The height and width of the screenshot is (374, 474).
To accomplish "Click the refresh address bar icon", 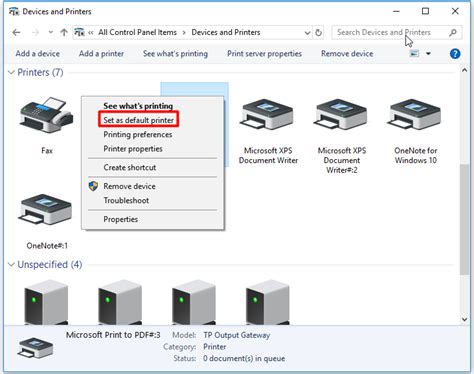I will coord(319,33).
